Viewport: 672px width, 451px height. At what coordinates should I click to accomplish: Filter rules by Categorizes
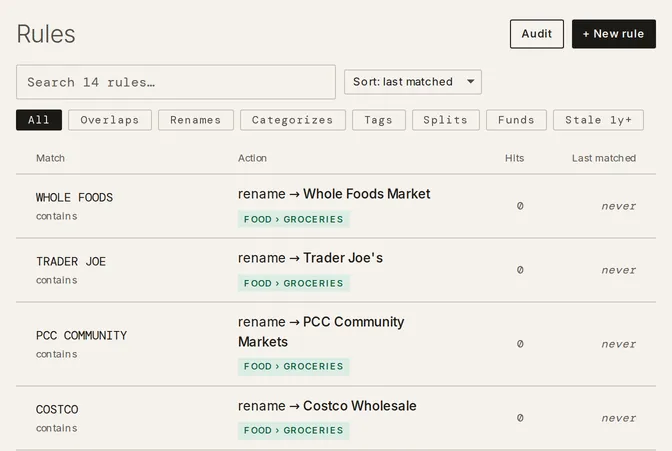point(293,120)
